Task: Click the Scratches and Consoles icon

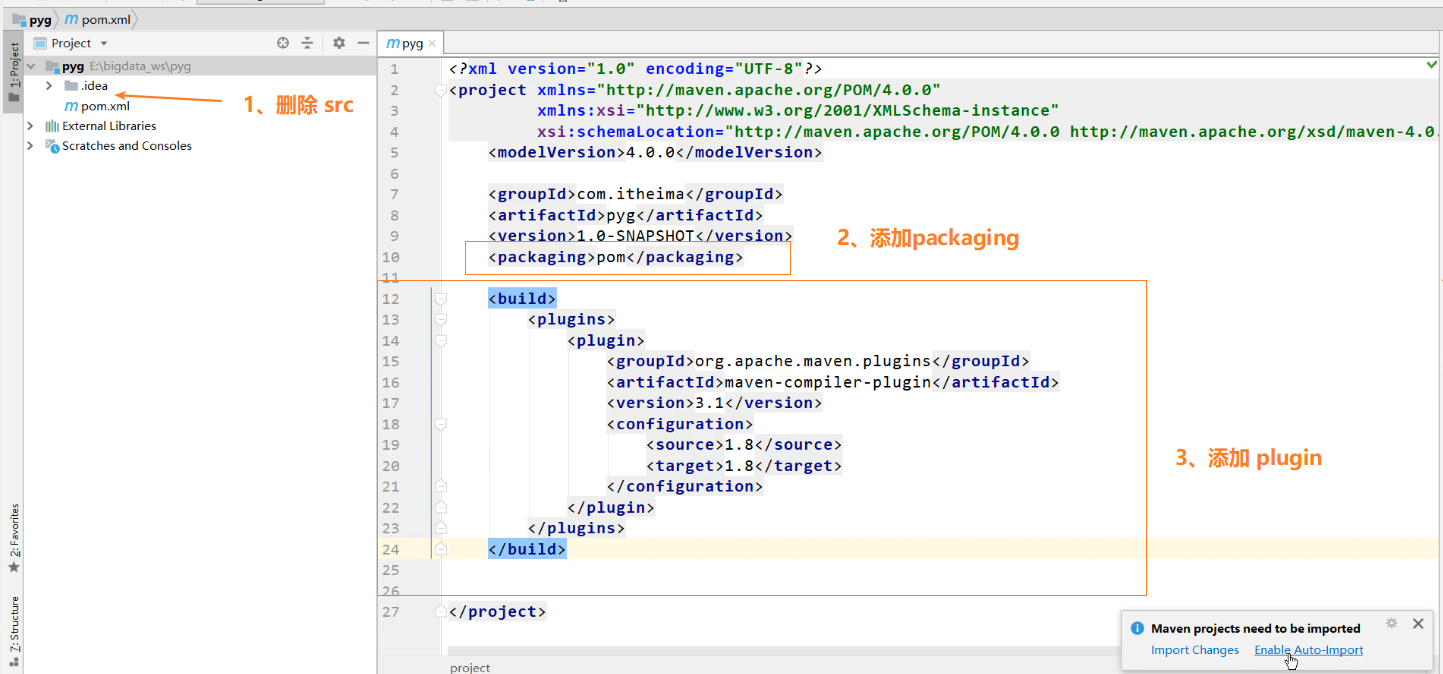Action: tap(52, 146)
